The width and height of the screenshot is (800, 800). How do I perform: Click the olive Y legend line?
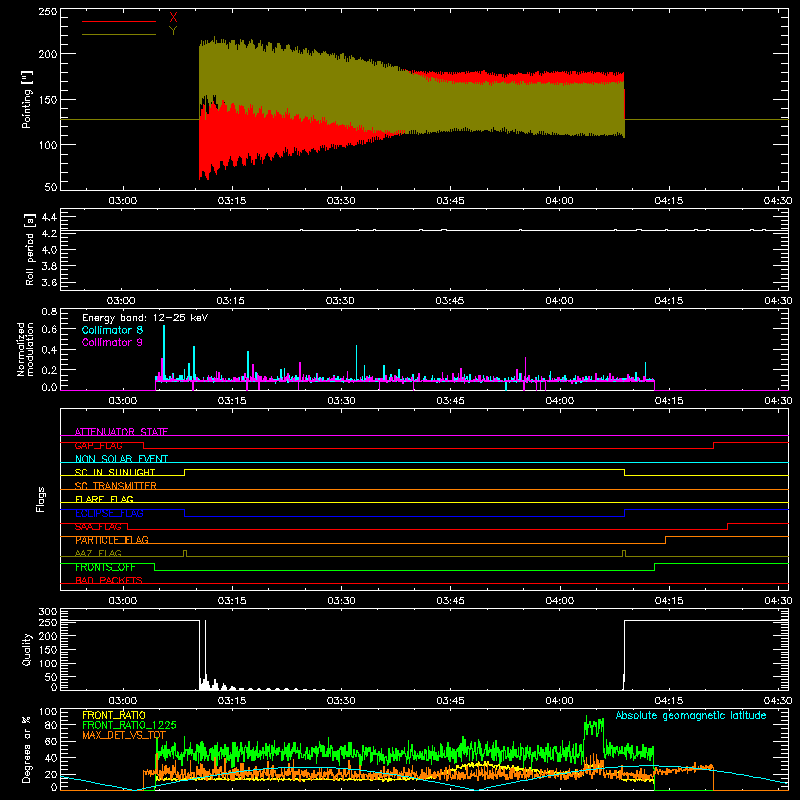tap(119, 35)
